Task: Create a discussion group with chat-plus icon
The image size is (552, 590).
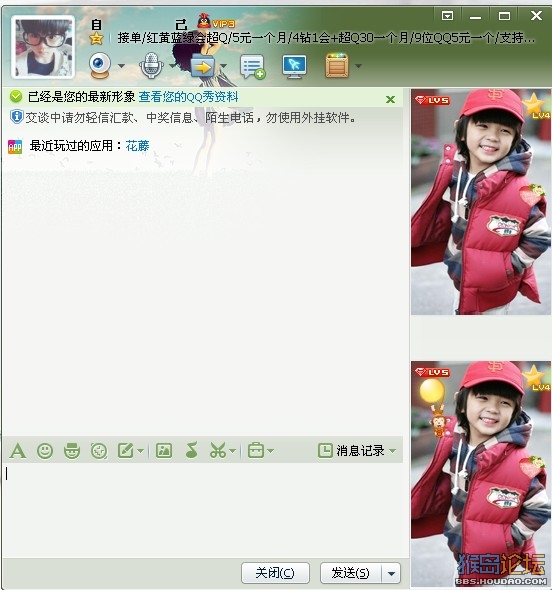Action: click(252, 67)
